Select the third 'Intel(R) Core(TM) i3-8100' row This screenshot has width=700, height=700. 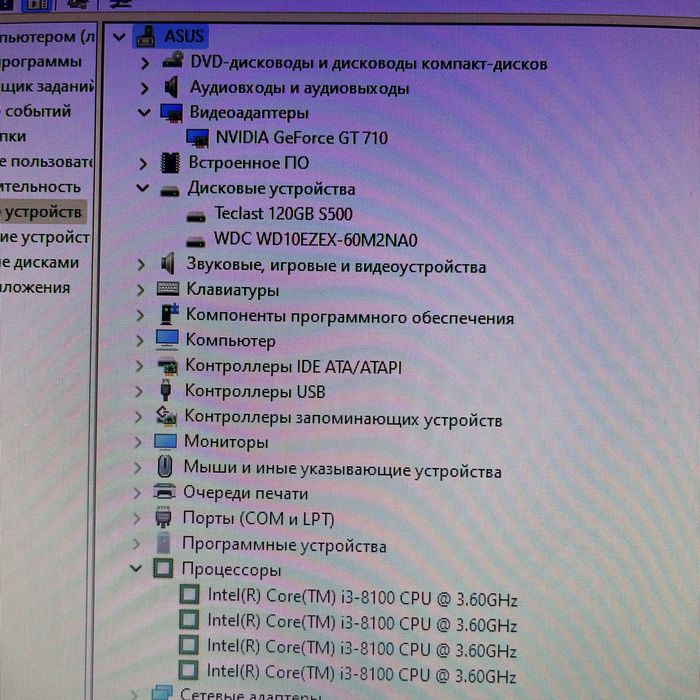click(x=361, y=650)
